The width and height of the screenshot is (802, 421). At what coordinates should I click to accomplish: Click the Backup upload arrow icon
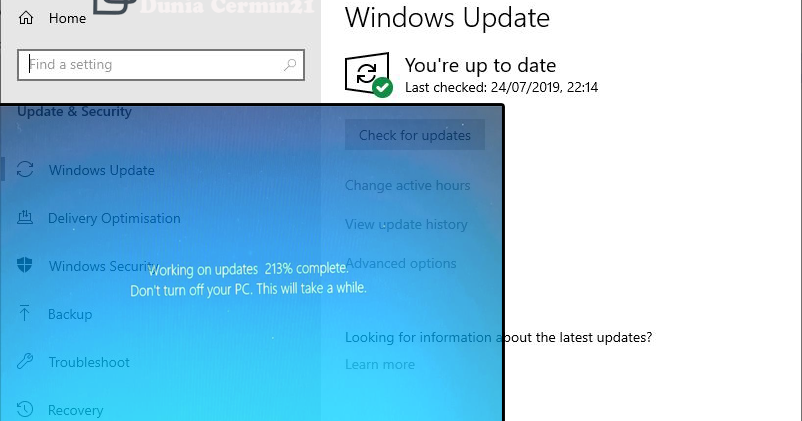(x=24, y=313)
